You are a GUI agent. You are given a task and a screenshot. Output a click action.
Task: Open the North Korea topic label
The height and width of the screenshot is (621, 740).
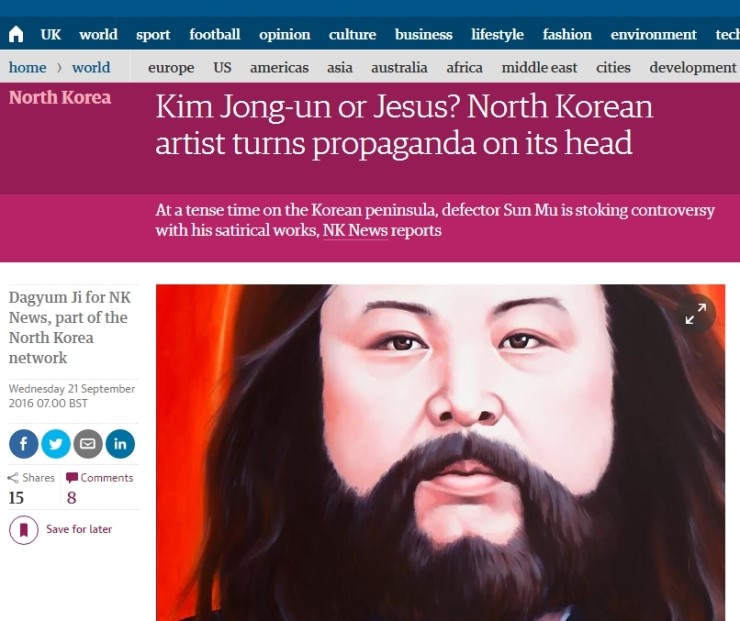point(60,98)
